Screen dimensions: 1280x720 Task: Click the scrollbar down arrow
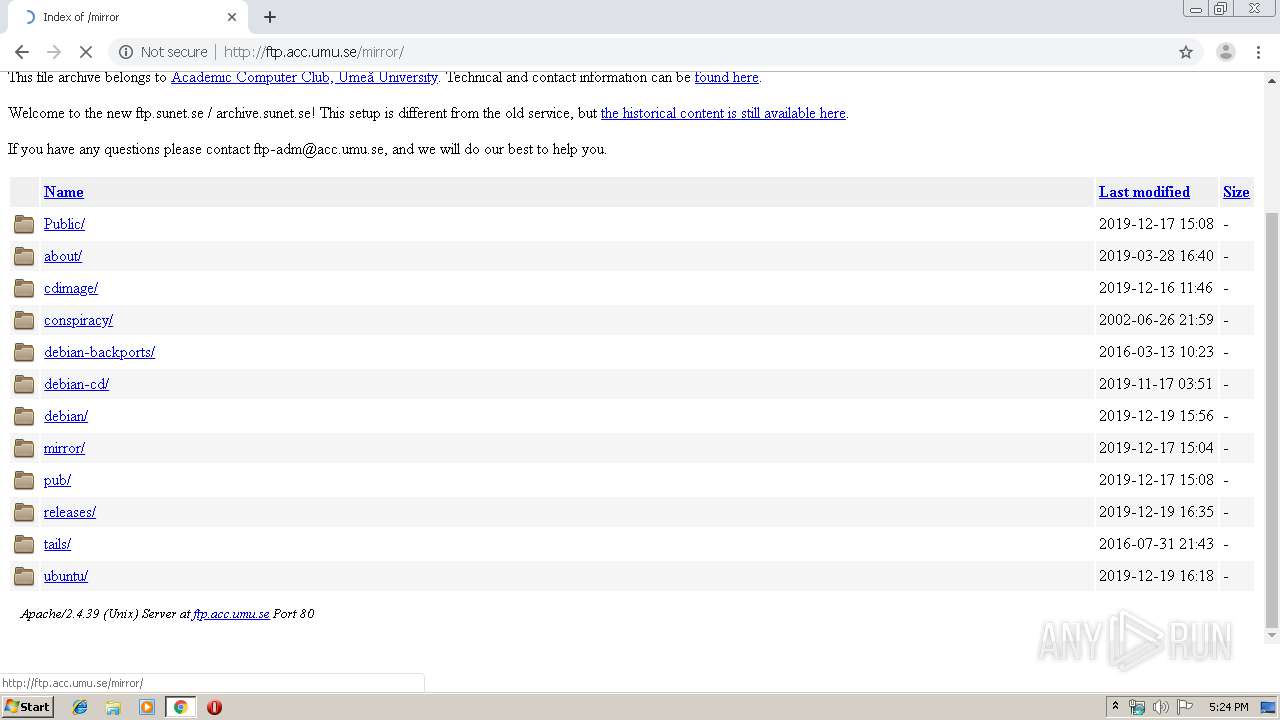click(x=1272, y=635)
